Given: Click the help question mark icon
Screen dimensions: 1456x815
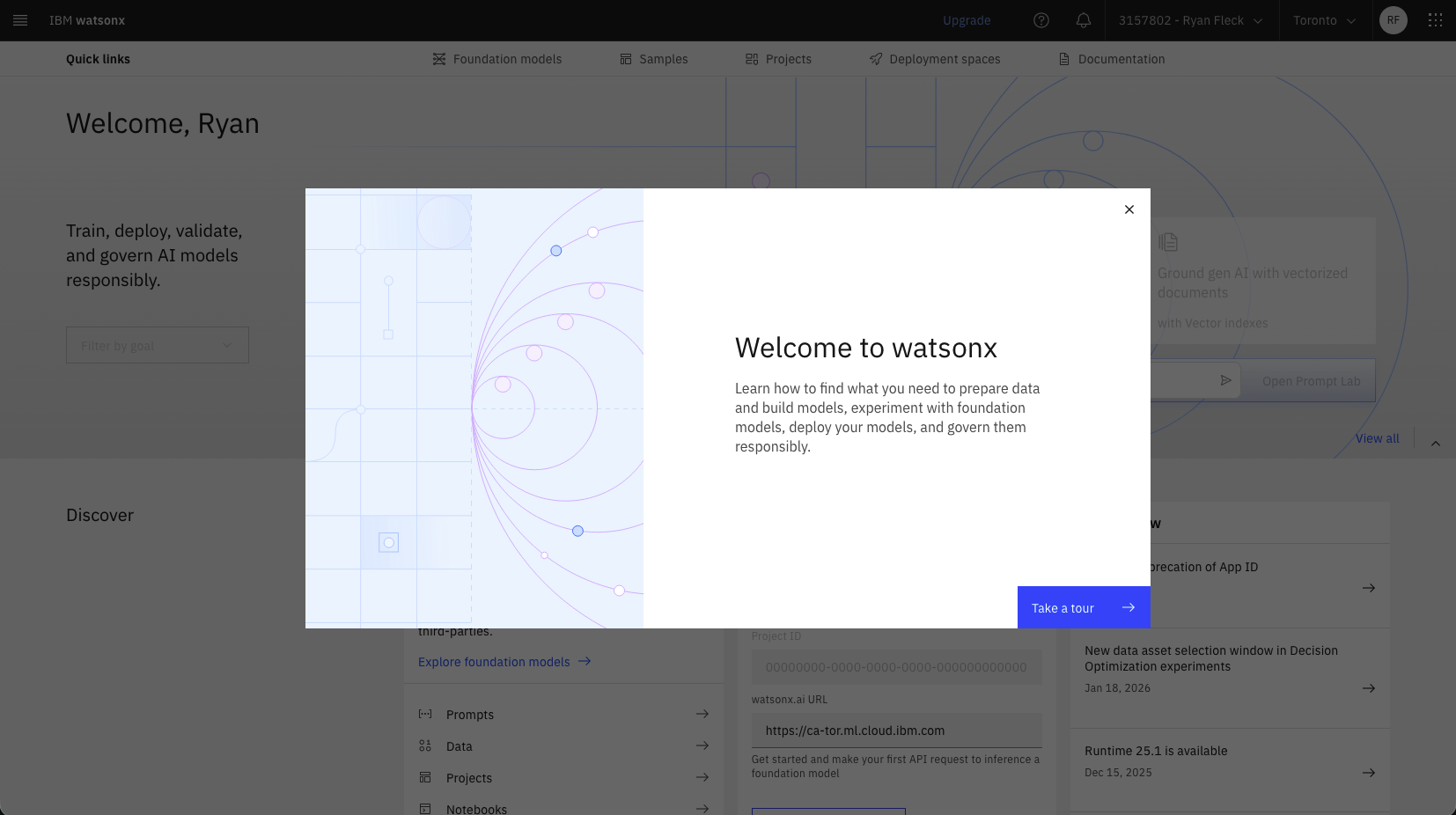Looking at the screenshot, I should tap(1041, 20).
